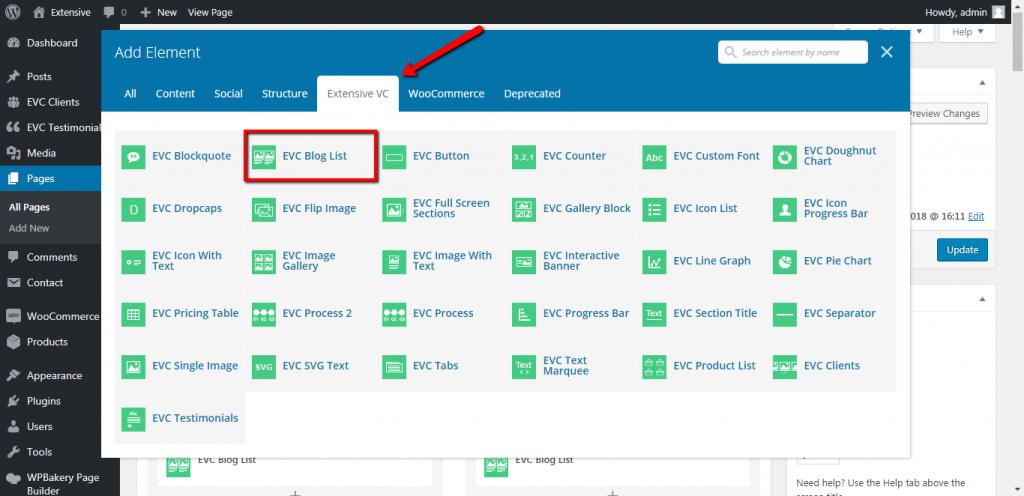Open the Content tab
The width and height of the screenshot is (1024, 496).
click(x=175, y=93)
